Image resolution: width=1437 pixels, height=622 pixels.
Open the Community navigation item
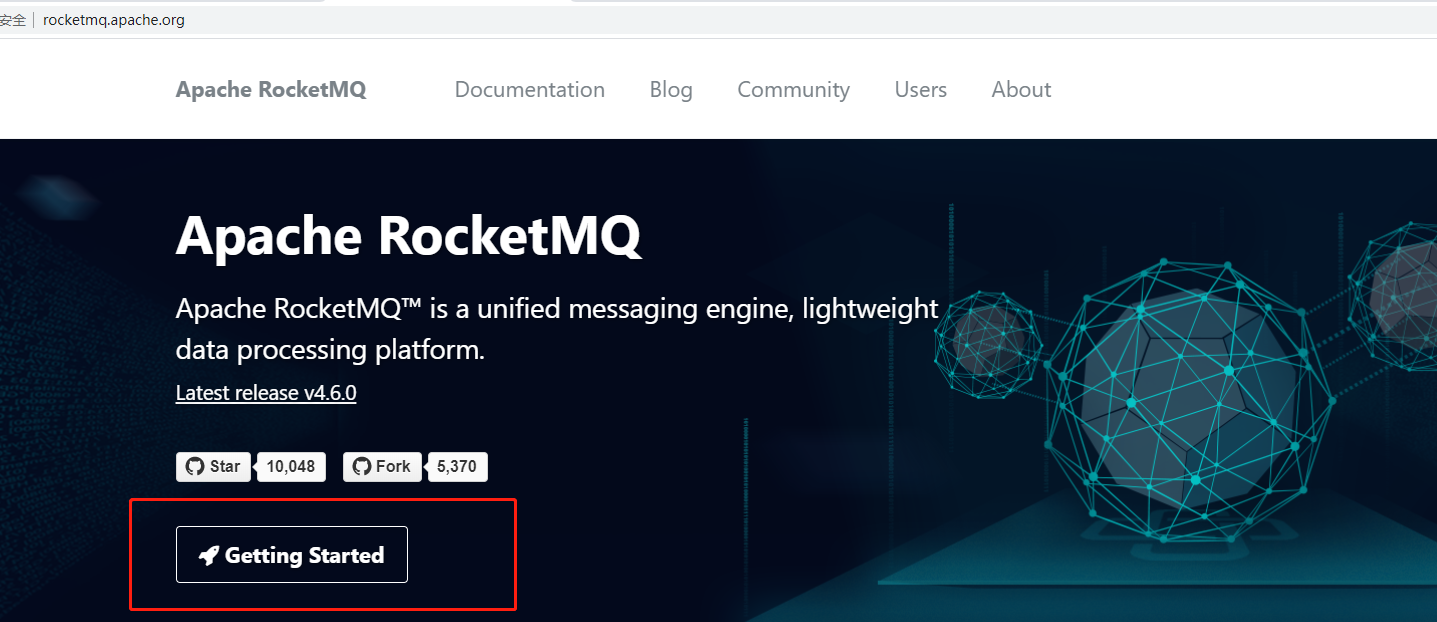pos(794,90)
